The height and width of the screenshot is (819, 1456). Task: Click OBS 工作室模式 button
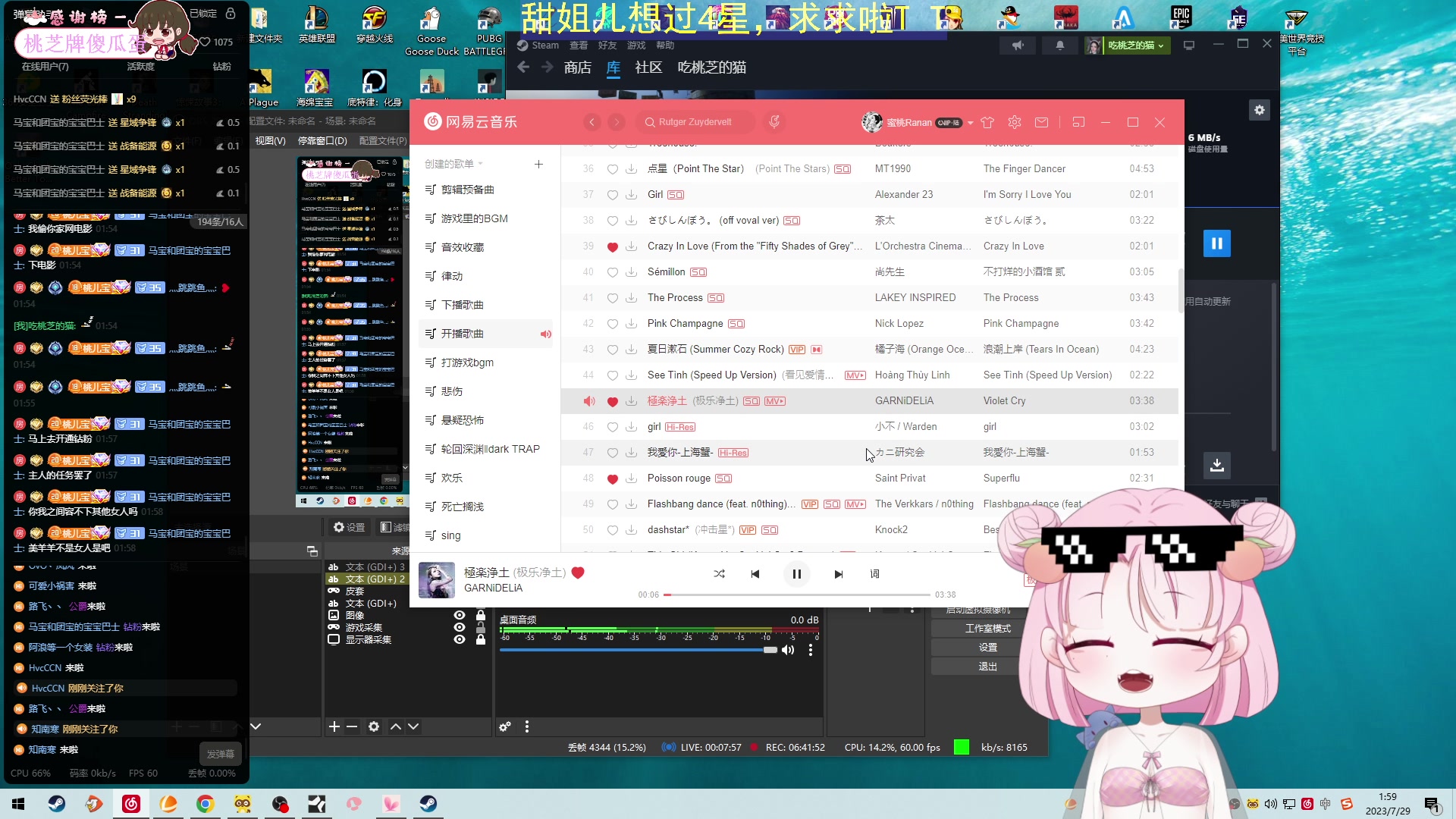pos(987,629)
